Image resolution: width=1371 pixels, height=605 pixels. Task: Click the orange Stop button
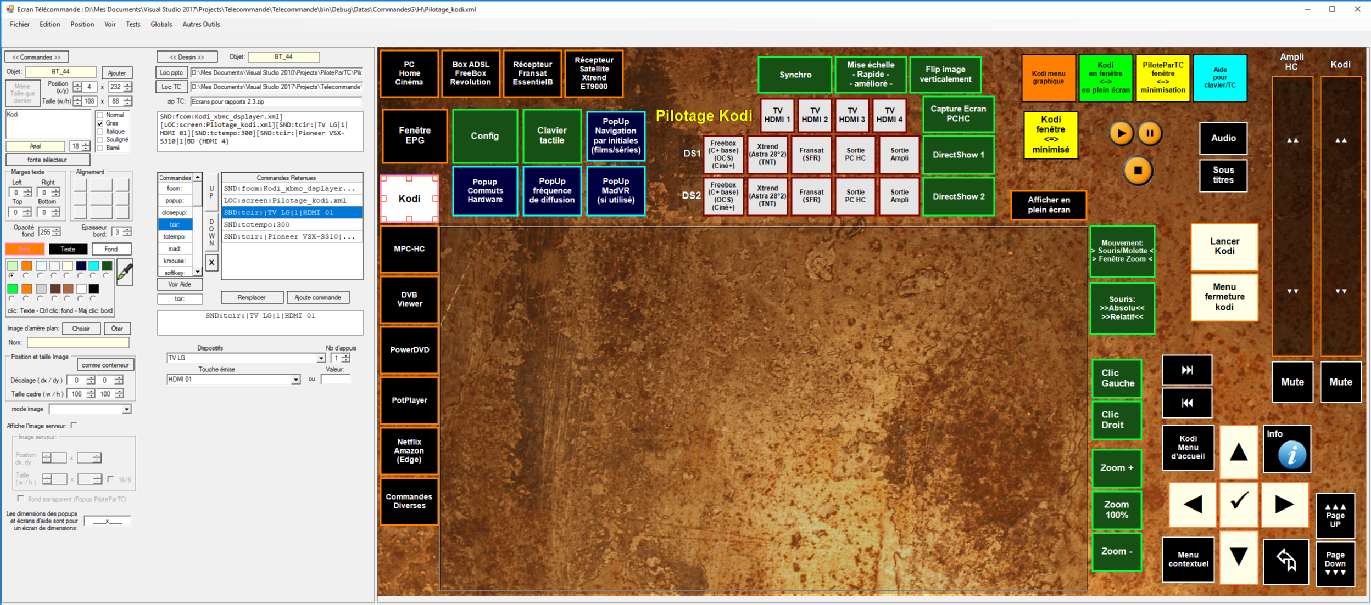(1136, 169)
